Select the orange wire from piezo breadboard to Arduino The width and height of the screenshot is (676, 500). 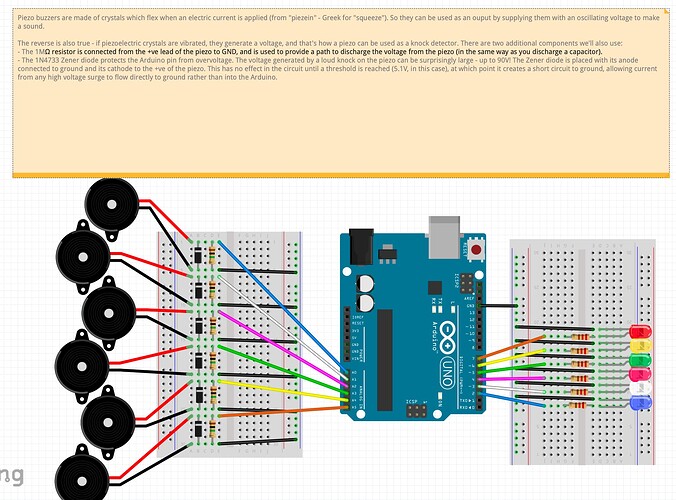pyautogui.click(x=283, y=411)
